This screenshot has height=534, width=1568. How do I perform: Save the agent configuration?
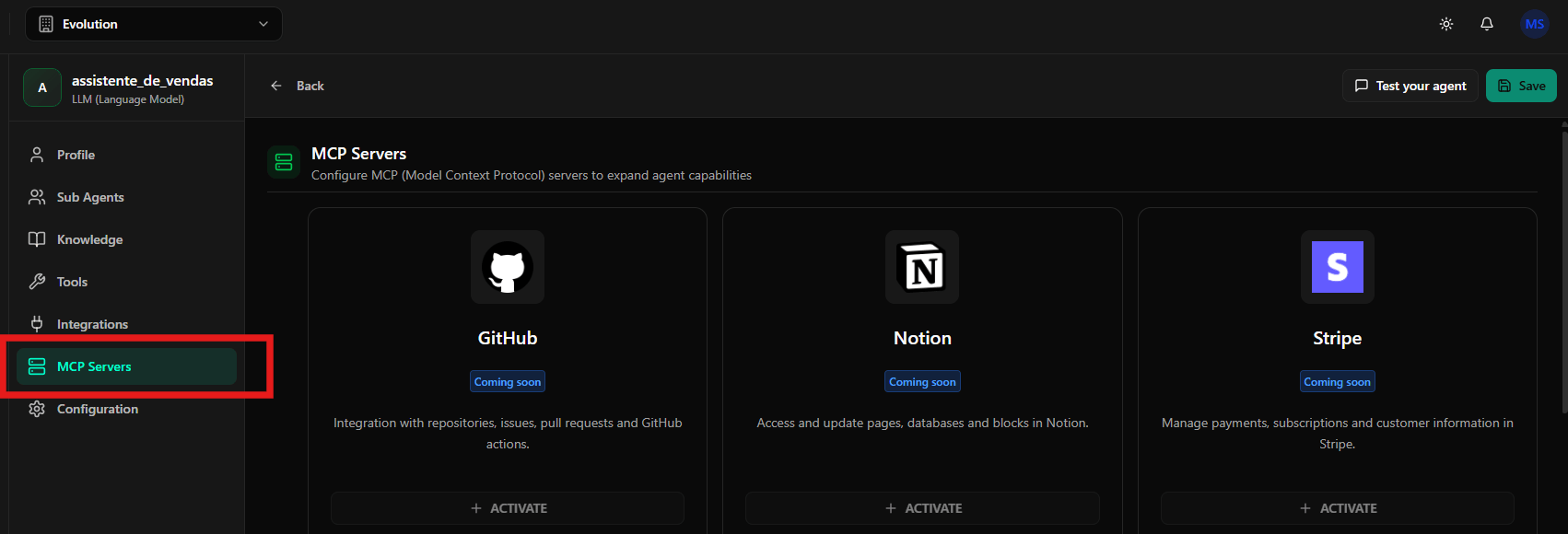[x=1521, y=86]
